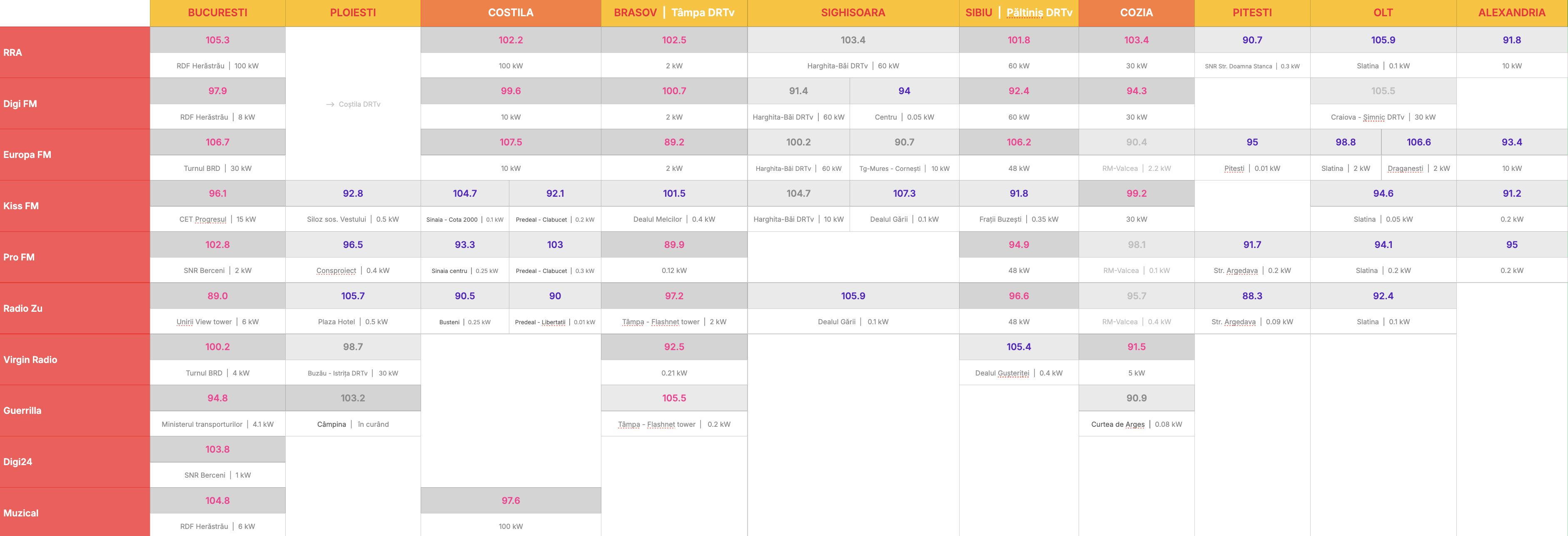Screen dimensions: 1568x536
Task: Click the Păltiniș DRTv header label
Action: (1040, 13)
